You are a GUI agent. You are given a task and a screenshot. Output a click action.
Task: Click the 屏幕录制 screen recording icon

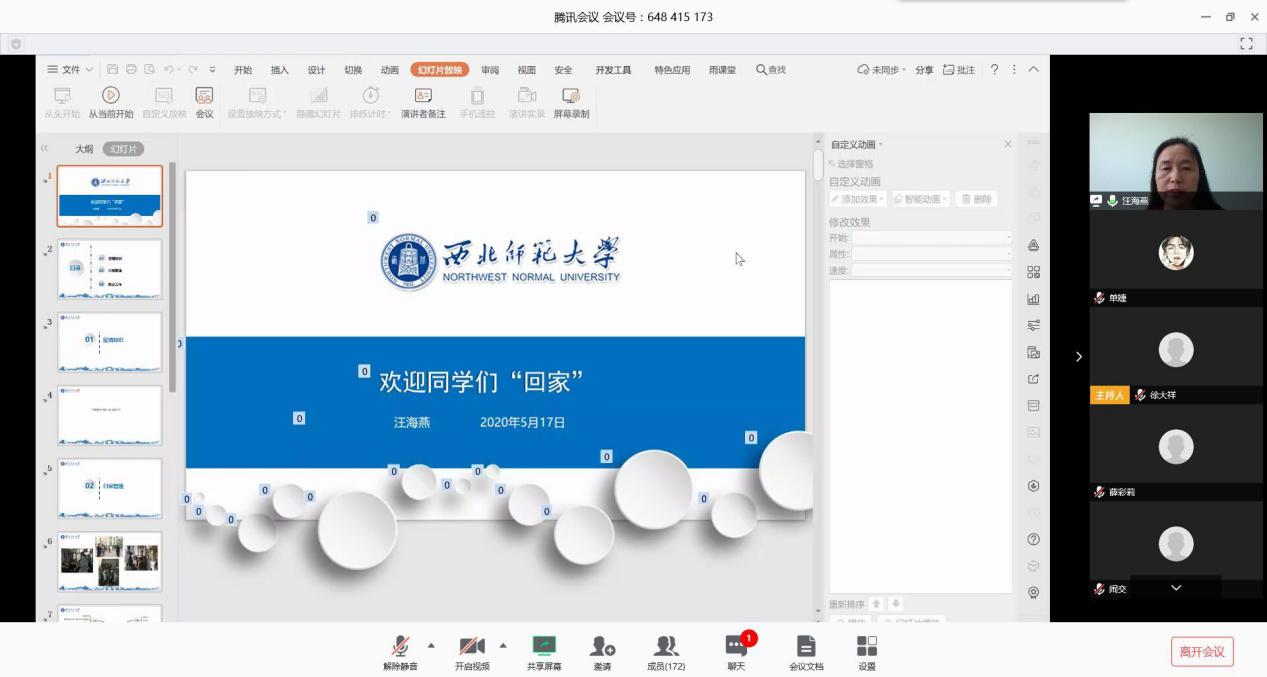tap(571, 95)
